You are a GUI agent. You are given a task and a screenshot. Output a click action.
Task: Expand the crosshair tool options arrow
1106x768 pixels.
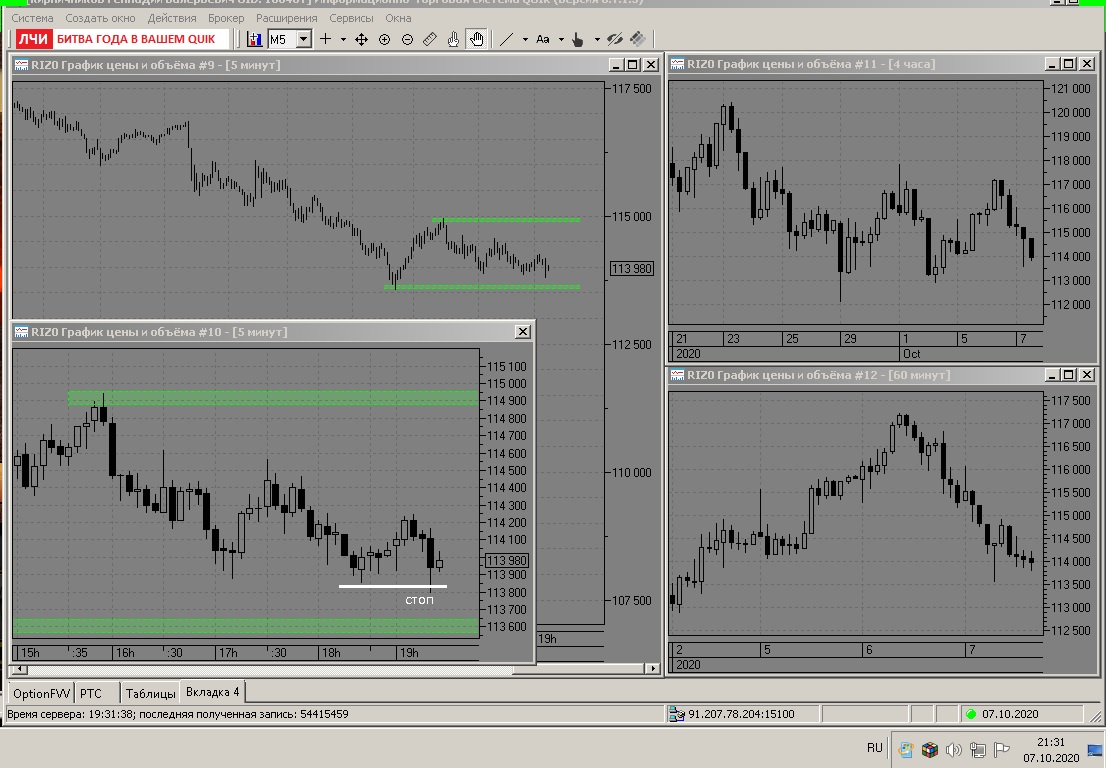pos(344,39)
